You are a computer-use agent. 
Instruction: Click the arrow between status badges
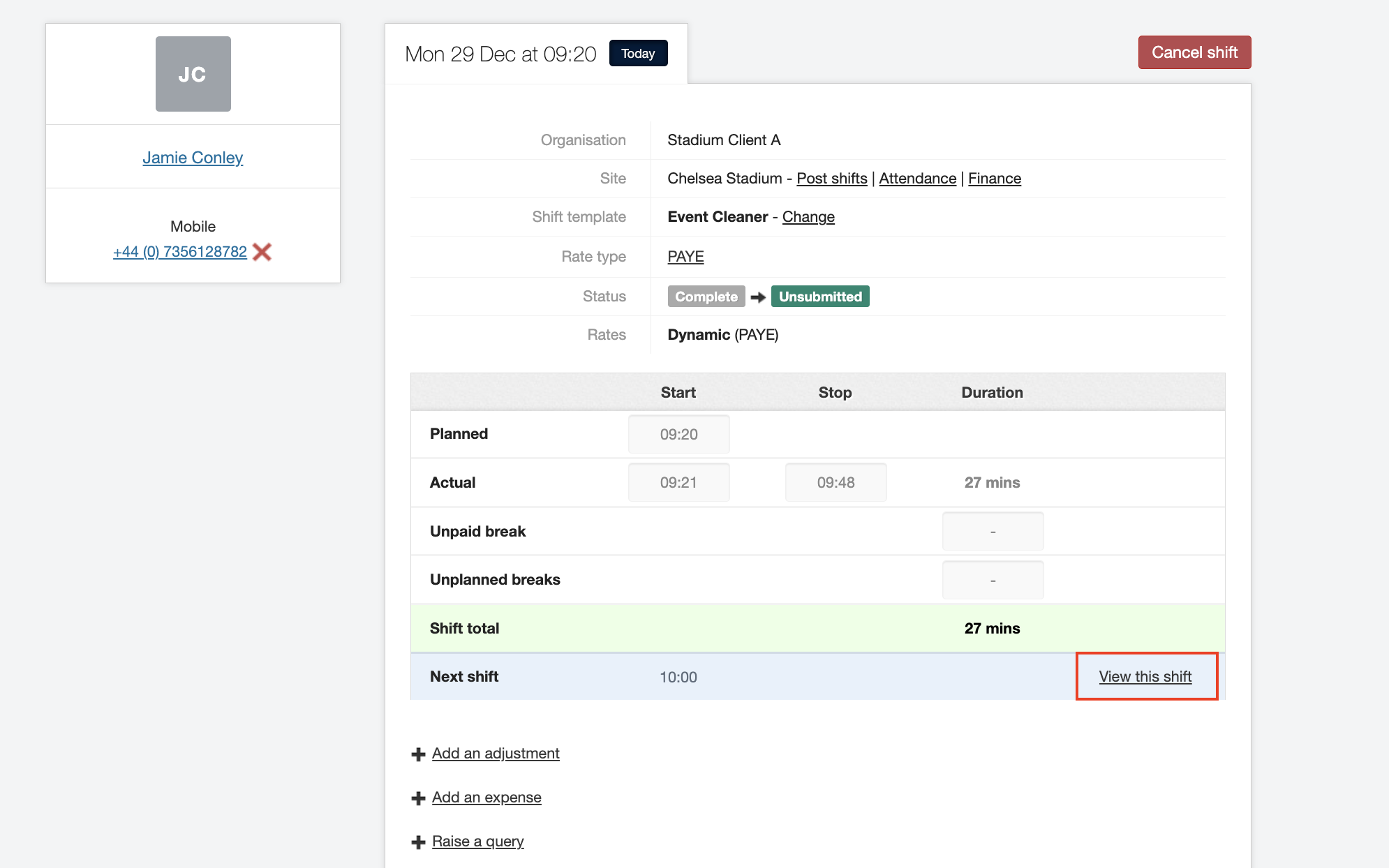tap(758, 297)
